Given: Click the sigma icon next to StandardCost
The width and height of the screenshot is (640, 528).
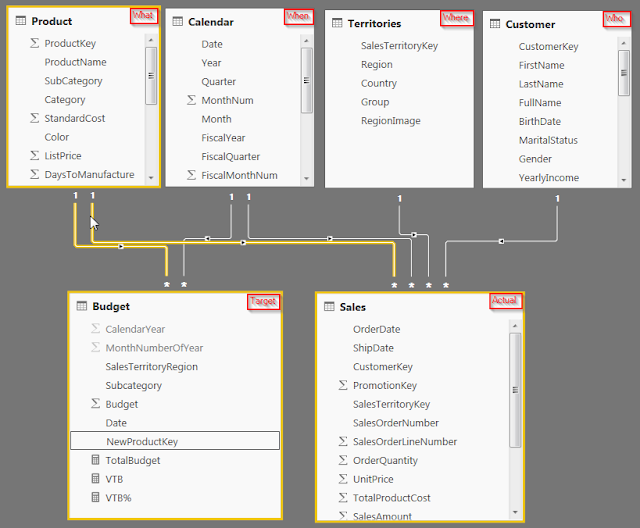Looking at the screenshot, I should (x=35, y=118).
